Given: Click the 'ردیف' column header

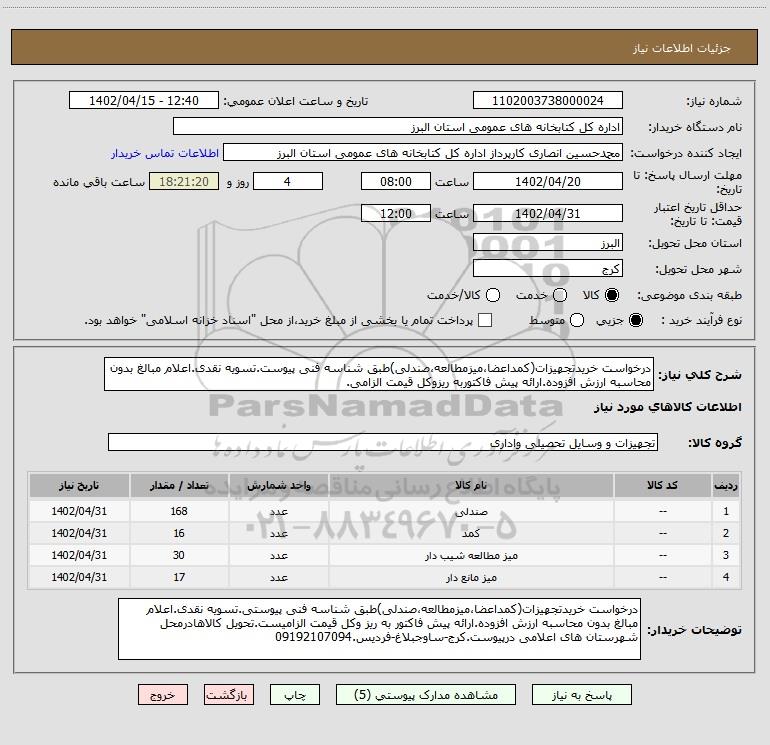Looking at the screenshot, I should click(x=726, y=485).
